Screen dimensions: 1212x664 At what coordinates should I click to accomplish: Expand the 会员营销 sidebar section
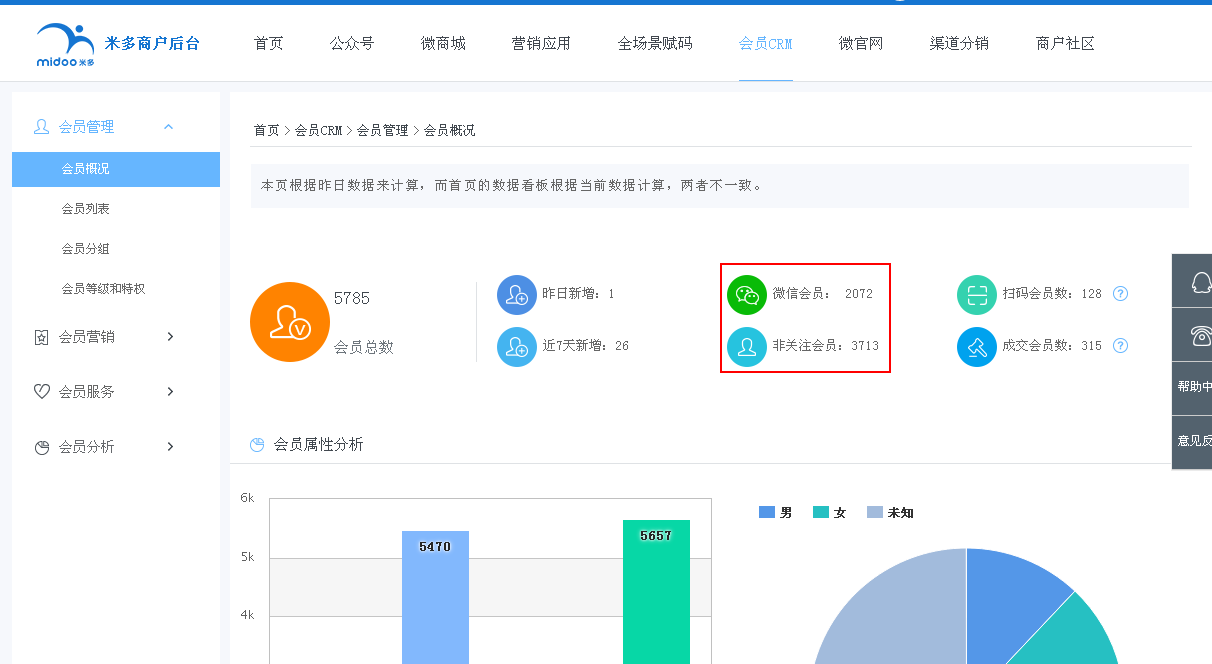point(170,337)
